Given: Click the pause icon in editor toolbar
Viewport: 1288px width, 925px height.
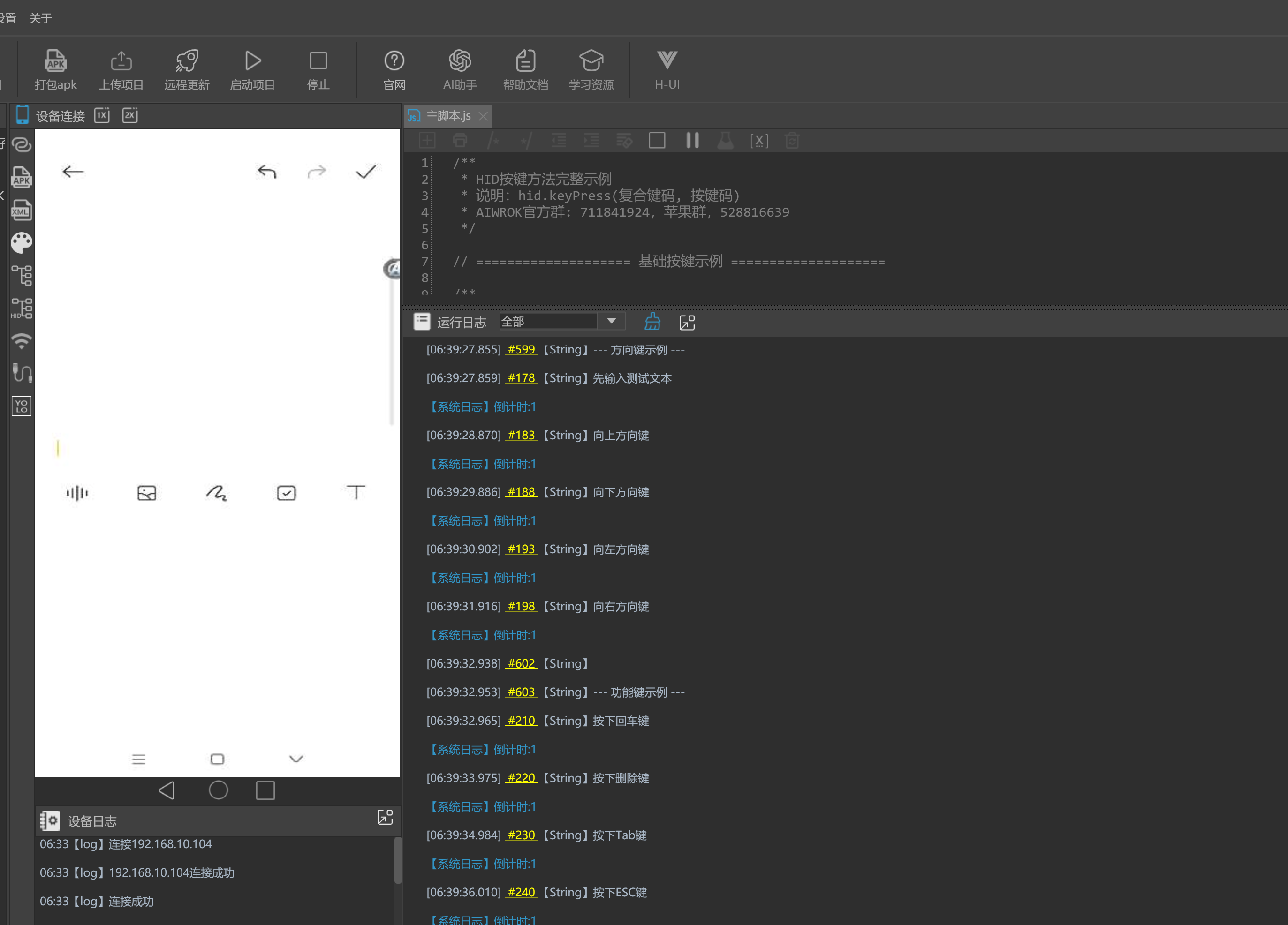Looking at the screenshot, I should [692, 140].
